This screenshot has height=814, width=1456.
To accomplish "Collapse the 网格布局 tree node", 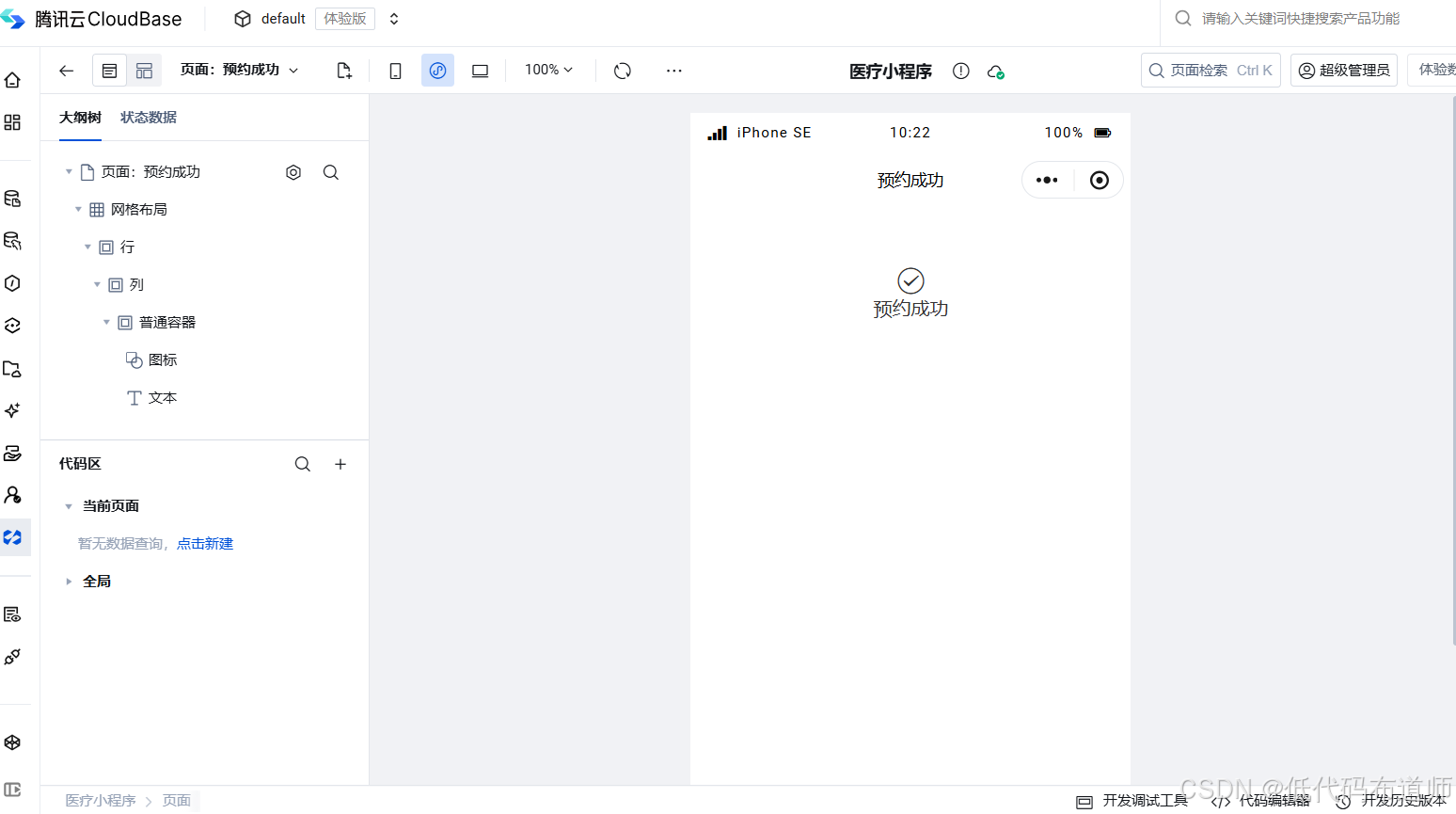I will [78, 209].
